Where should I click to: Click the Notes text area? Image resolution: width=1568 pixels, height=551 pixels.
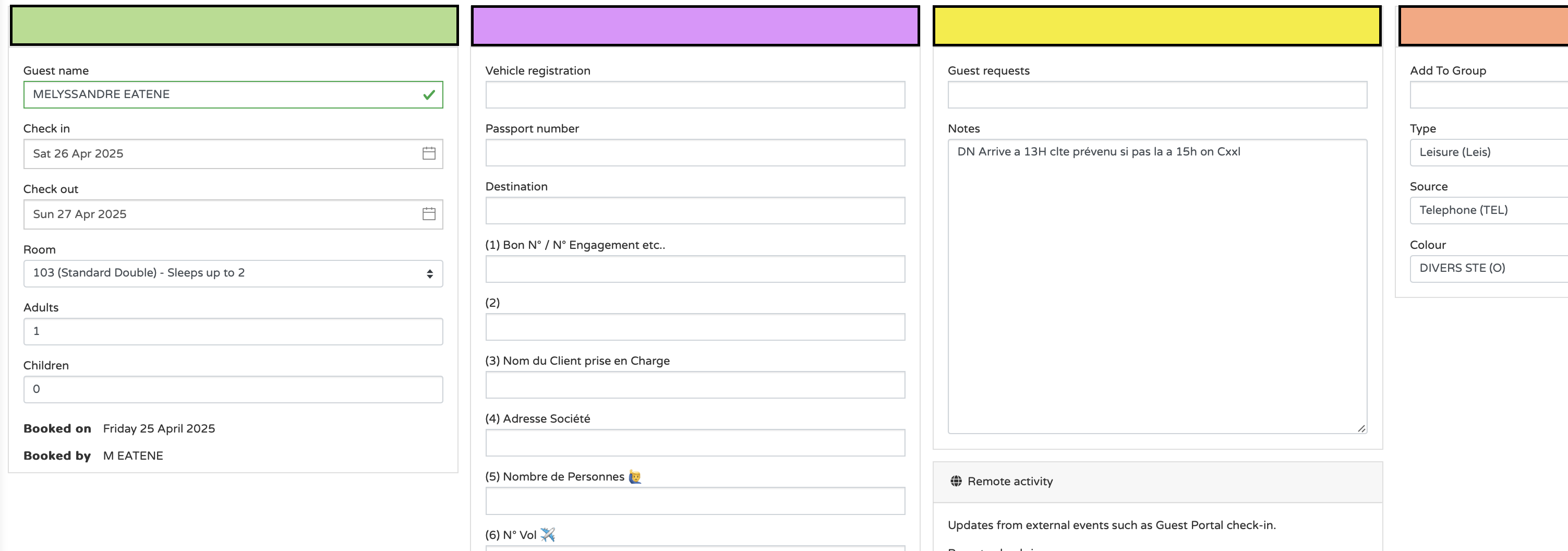click(1156, 286)
